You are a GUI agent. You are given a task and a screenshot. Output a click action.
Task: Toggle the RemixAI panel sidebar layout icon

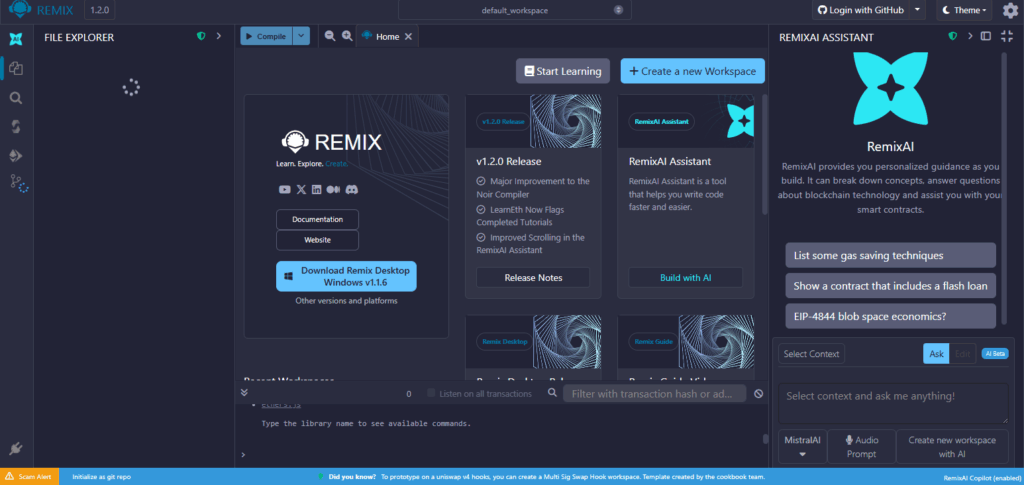pyautogui.click(x=985, y=37)
